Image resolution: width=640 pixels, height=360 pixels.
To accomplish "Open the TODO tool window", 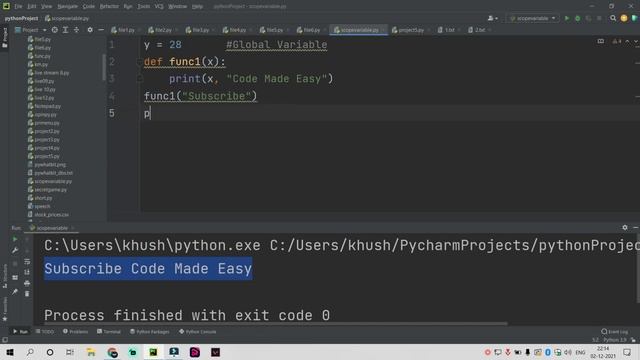I will 45,331.
